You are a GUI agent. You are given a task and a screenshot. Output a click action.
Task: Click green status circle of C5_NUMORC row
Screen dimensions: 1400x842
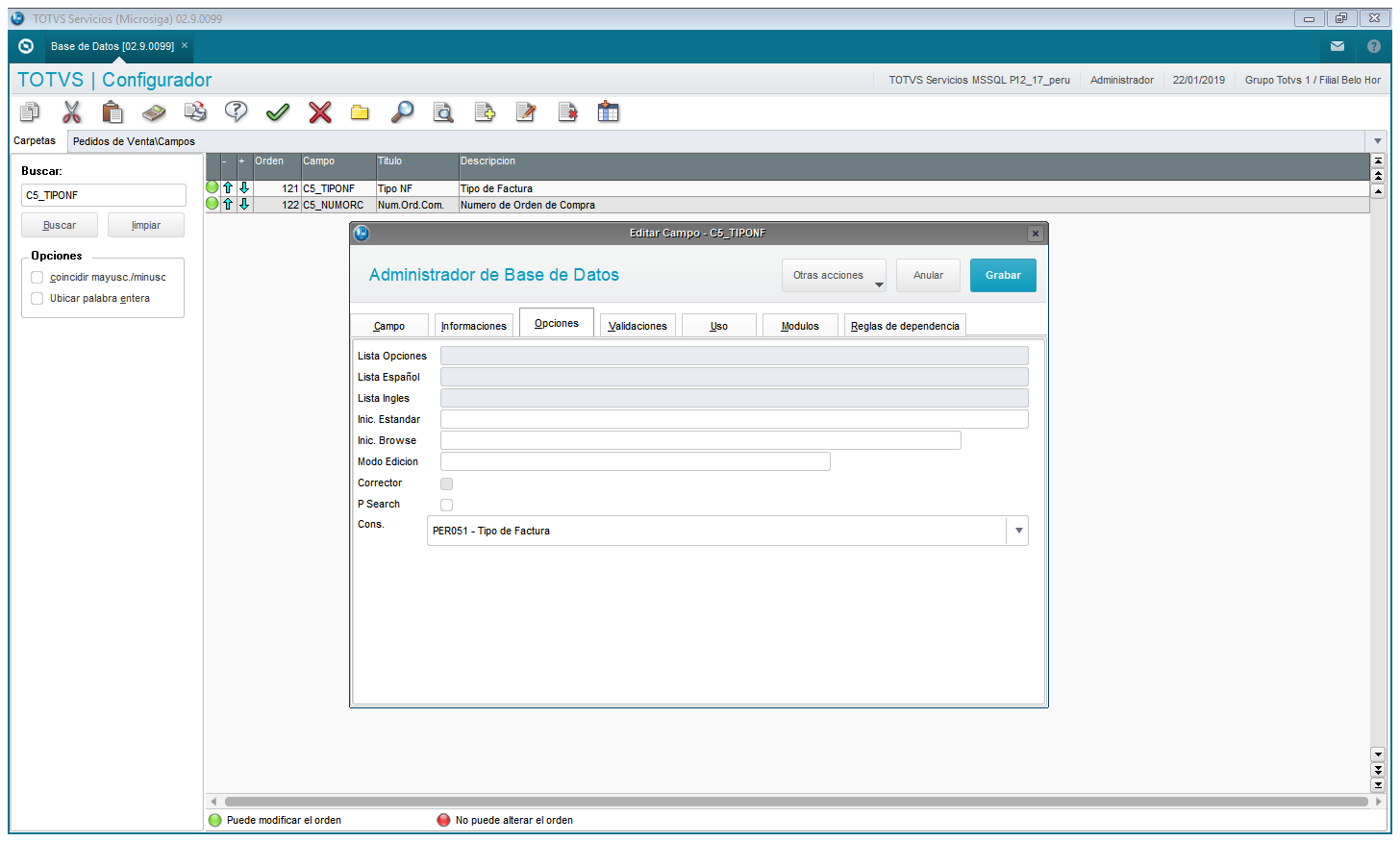212,204
